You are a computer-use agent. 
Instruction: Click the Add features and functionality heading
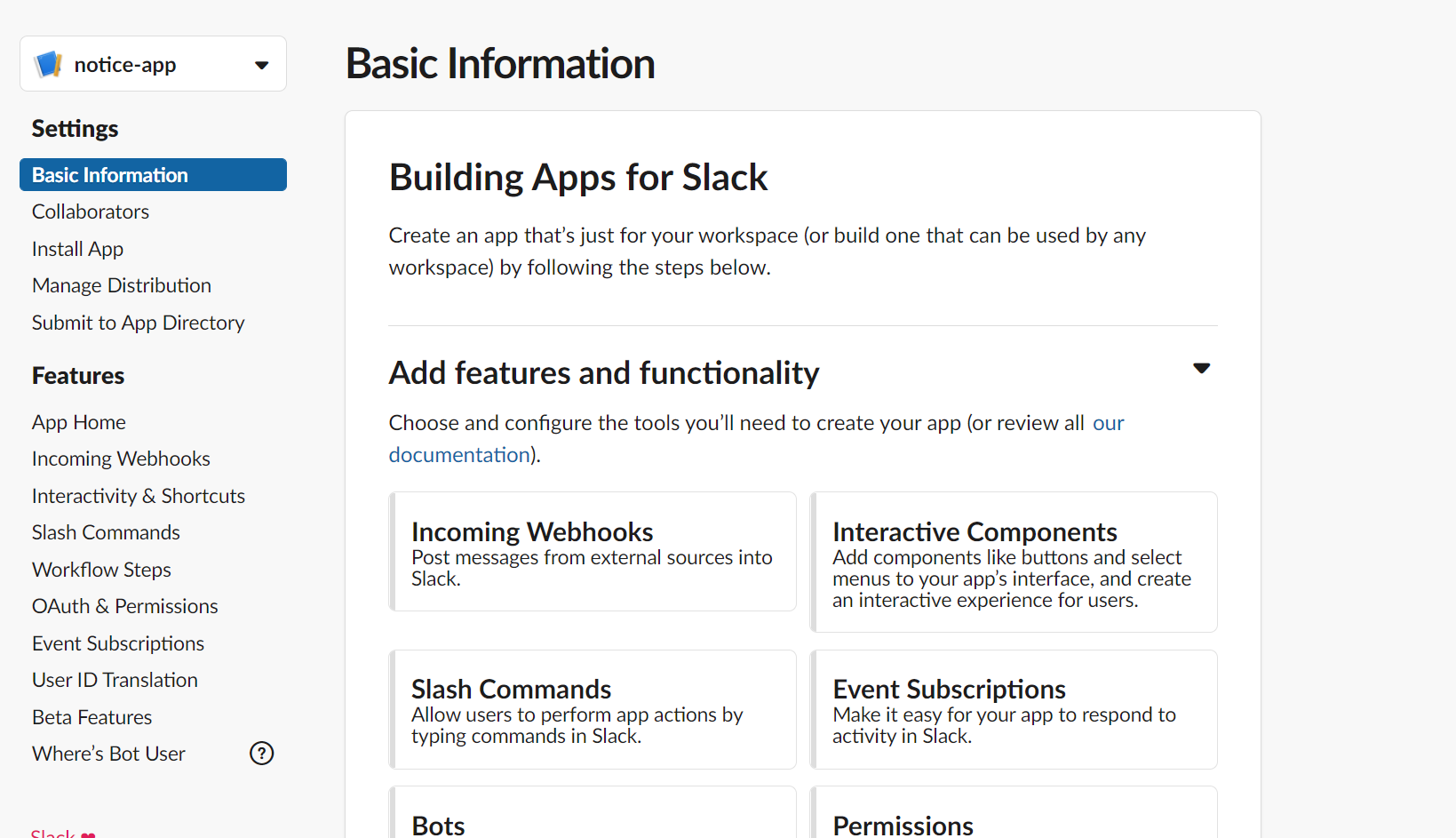click(604, 372)
